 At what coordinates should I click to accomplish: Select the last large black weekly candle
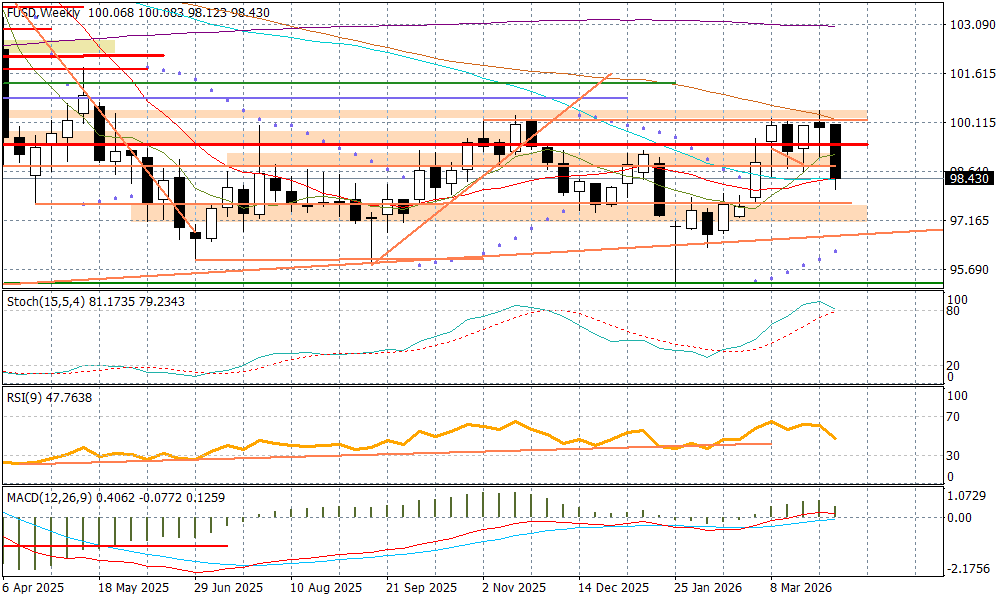(x=836, y=150)
